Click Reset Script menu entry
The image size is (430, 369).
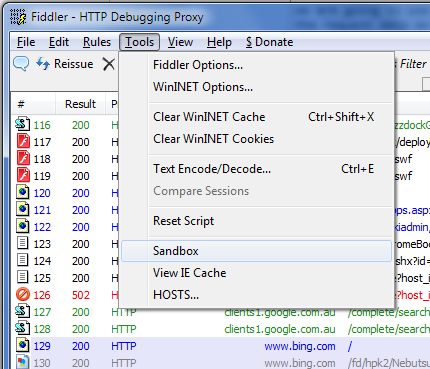pos(257,221)
